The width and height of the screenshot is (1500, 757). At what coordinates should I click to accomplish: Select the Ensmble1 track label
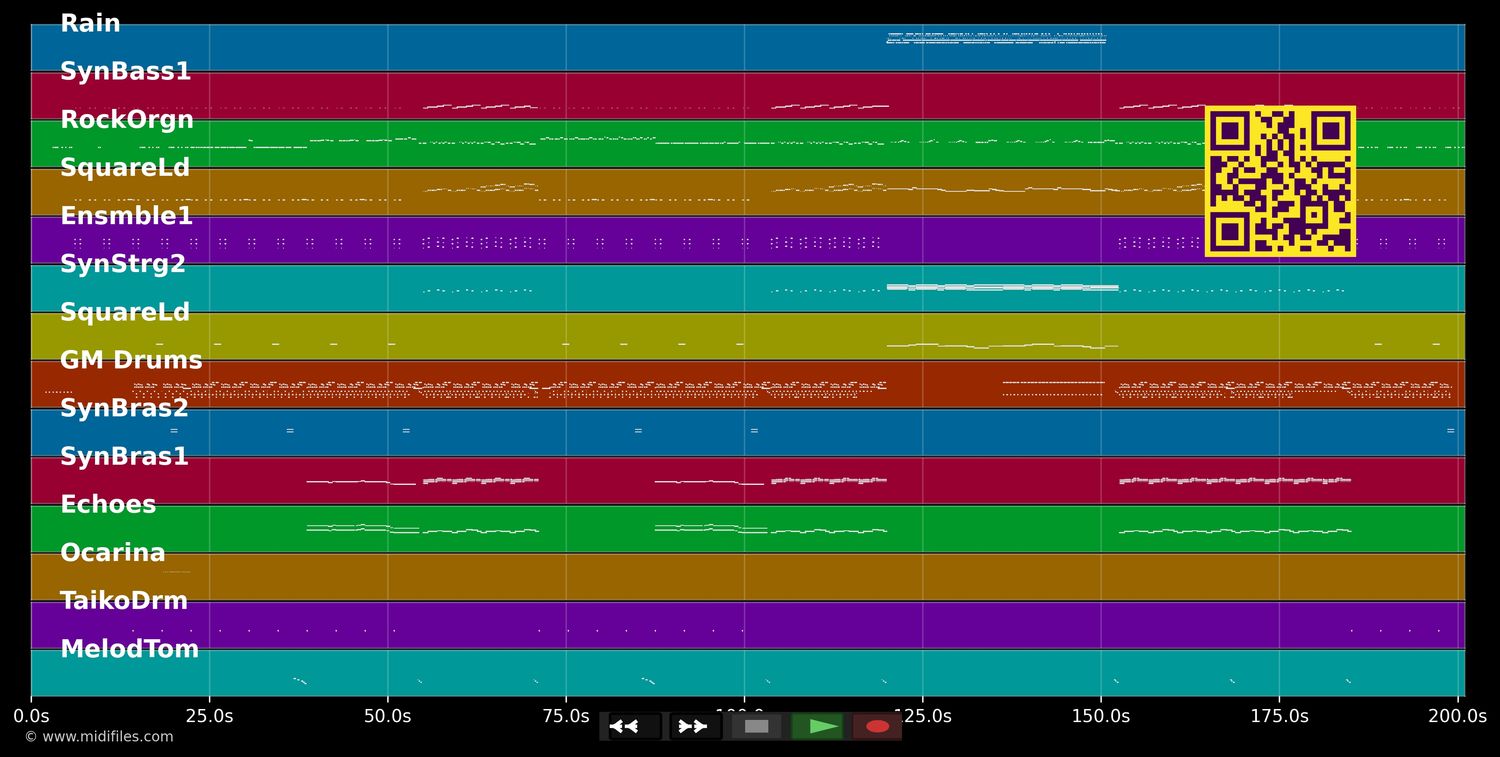(126, 216)
